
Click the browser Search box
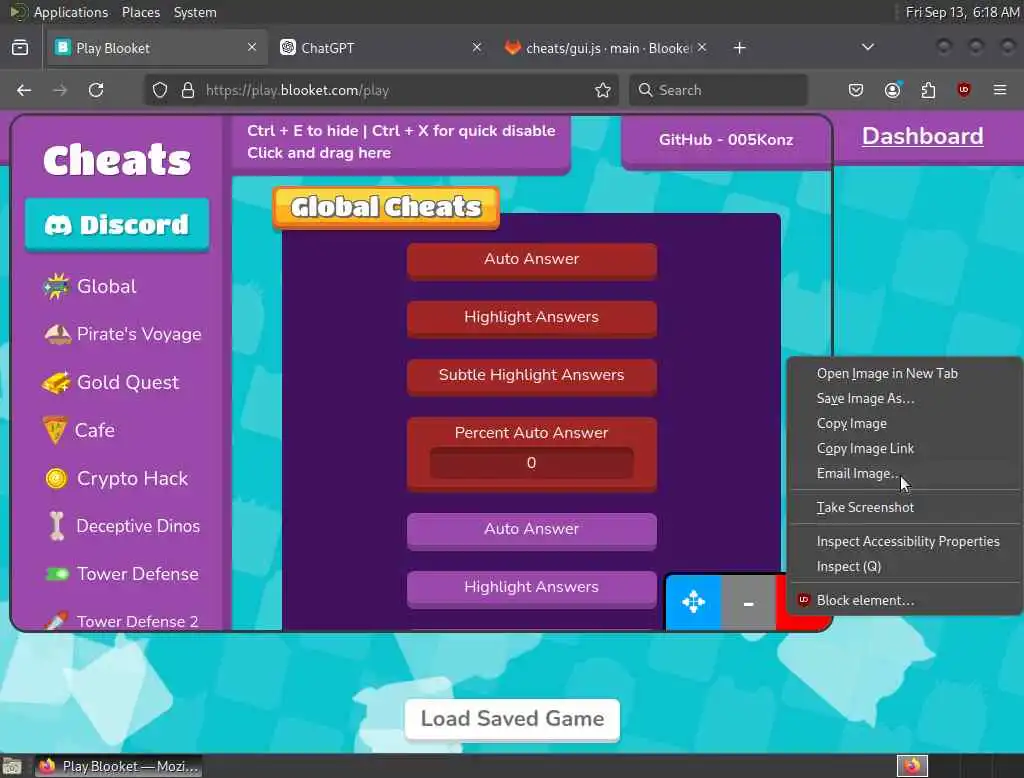tap(718, 90)
